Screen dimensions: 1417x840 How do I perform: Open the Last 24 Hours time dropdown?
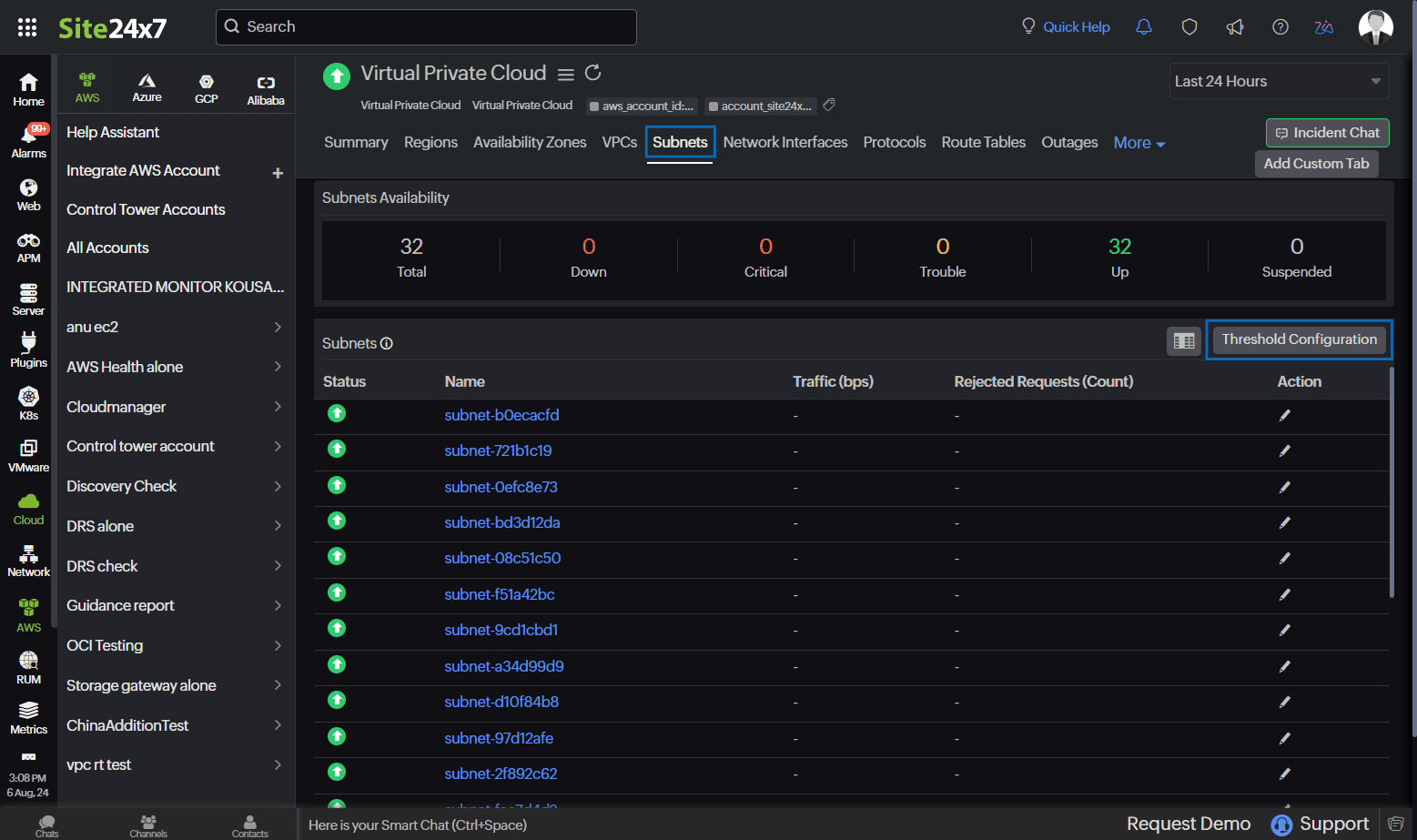click(1278, 81)
